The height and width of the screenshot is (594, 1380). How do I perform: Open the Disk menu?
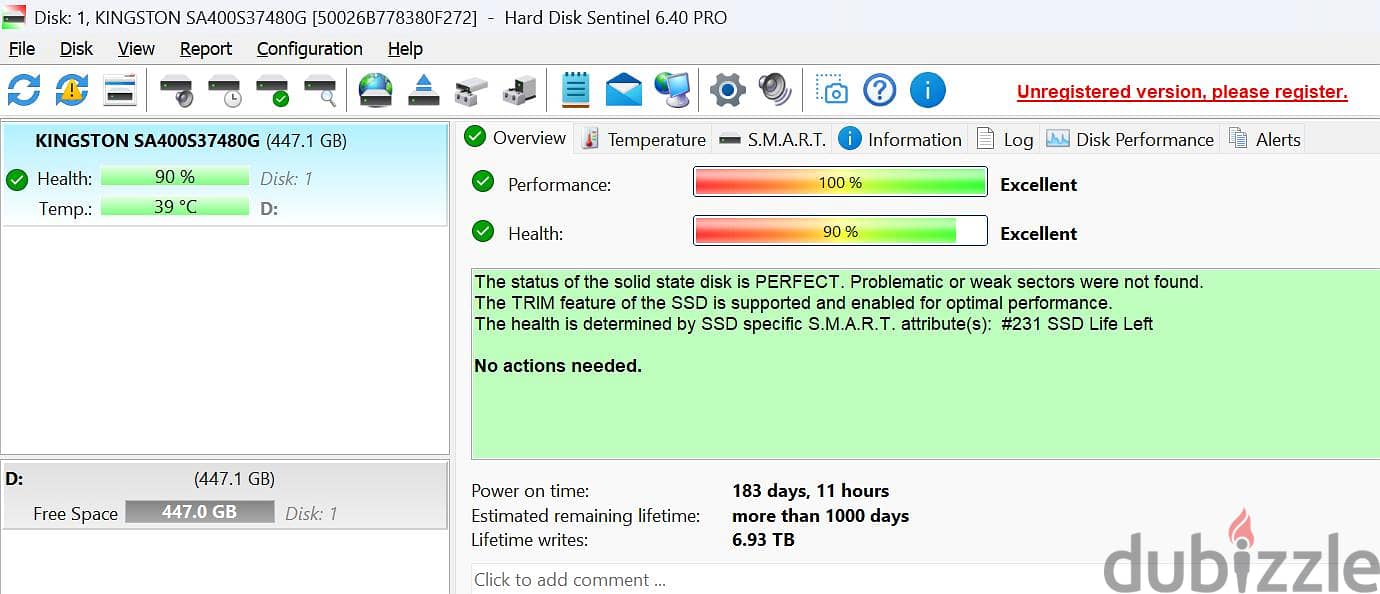[x=76, y=49]
